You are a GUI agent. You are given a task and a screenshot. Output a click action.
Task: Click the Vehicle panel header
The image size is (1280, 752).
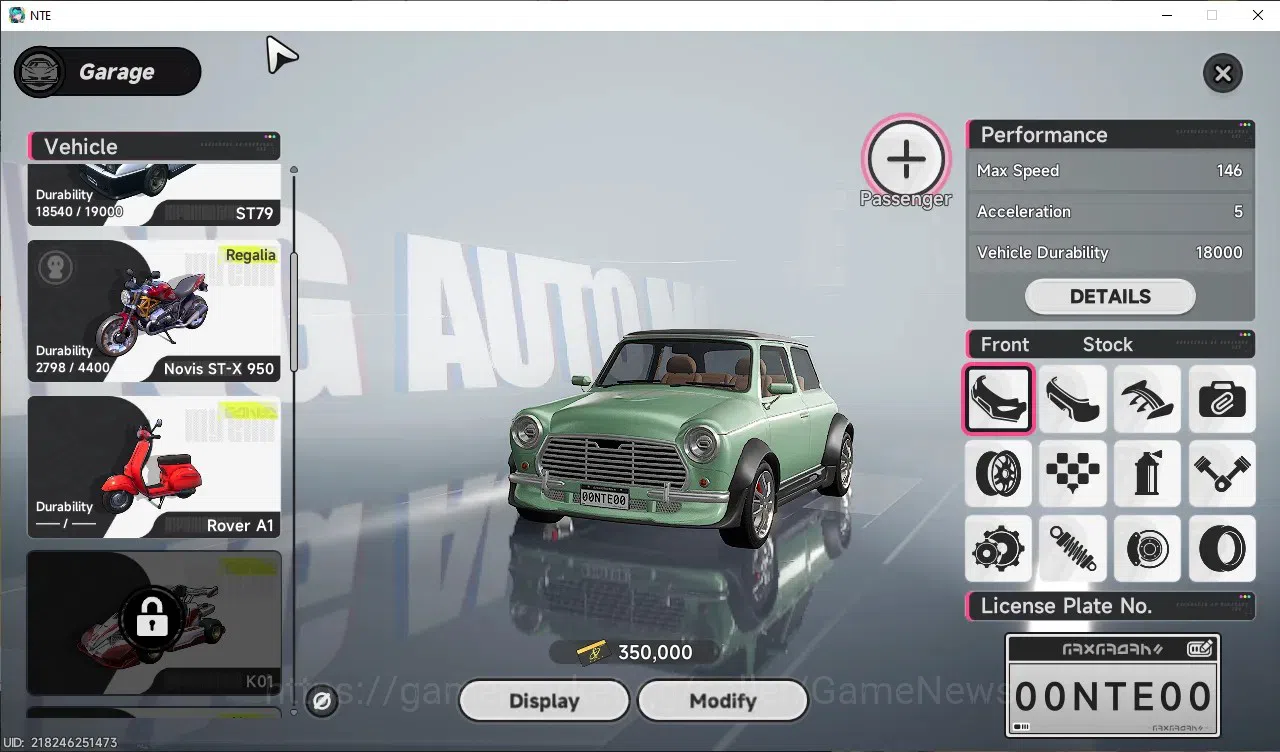click(x=154, y=147)
